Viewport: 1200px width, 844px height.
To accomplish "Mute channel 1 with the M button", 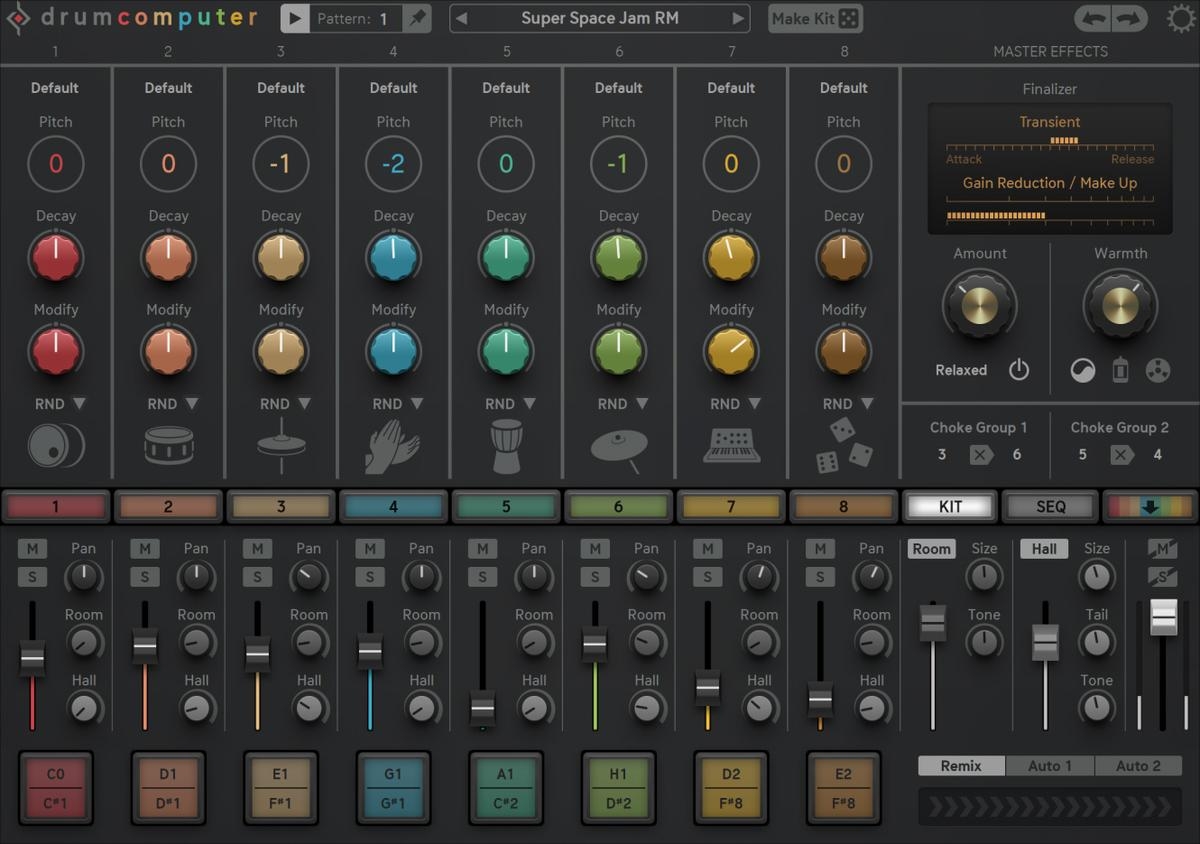I will pyautogui.click(x=32, y=549).
